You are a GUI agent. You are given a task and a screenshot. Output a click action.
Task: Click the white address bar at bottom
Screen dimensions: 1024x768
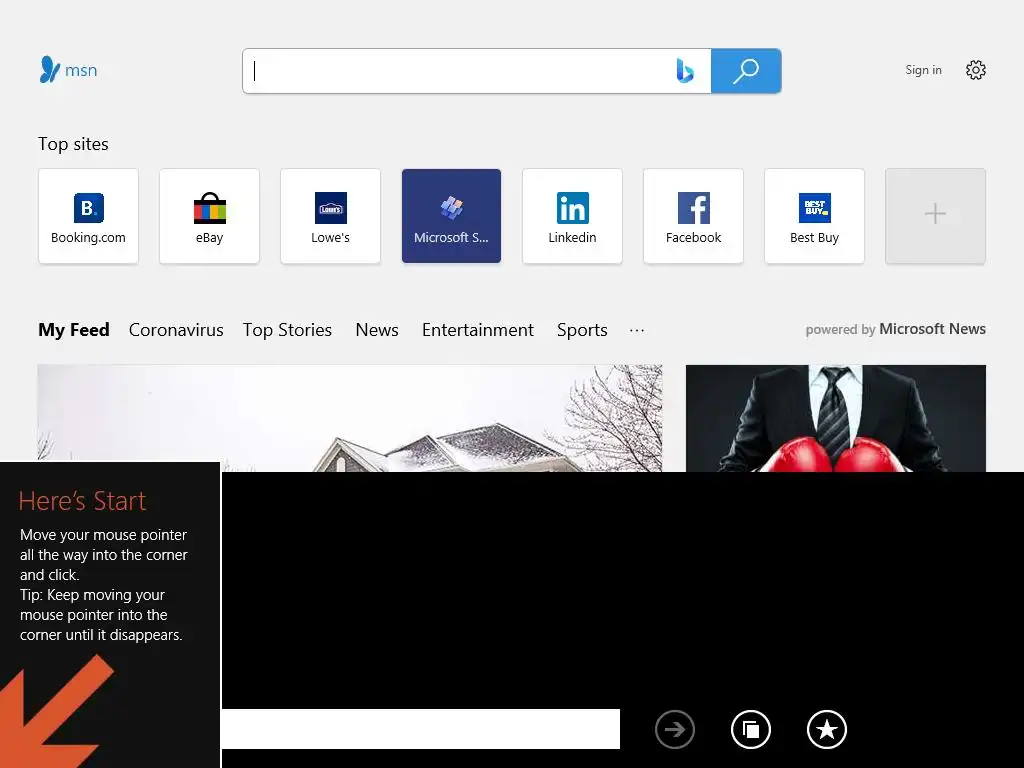coord(421,729)
